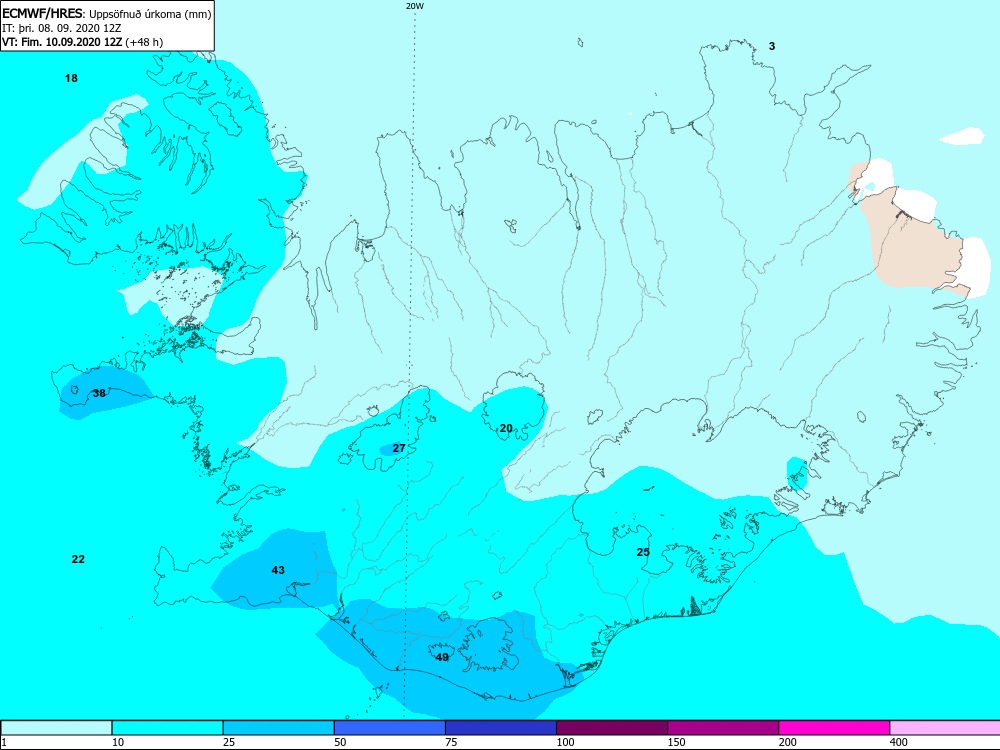Click the 25–50 mm legend swatch
Viewport: 1000px width, 750px height.
point(278,728)
